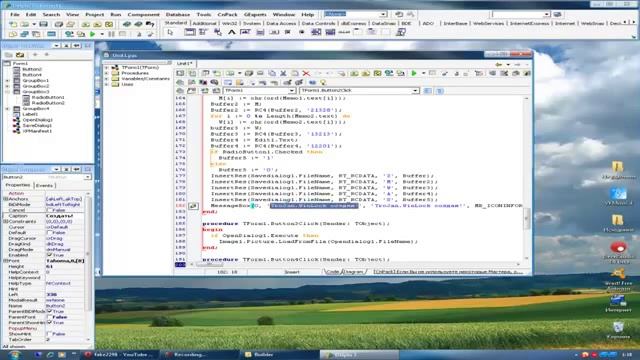Click the last icon on the component palette row
Image resolution: width=640 pixels, height=360 pixels.
point(401,32)
